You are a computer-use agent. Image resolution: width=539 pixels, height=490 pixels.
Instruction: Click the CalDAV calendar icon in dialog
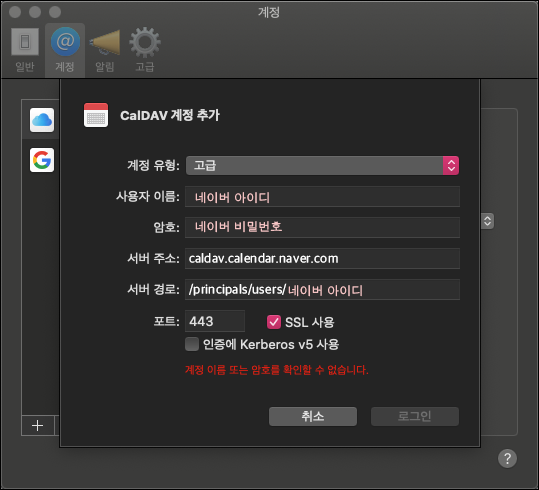point(96,115)
